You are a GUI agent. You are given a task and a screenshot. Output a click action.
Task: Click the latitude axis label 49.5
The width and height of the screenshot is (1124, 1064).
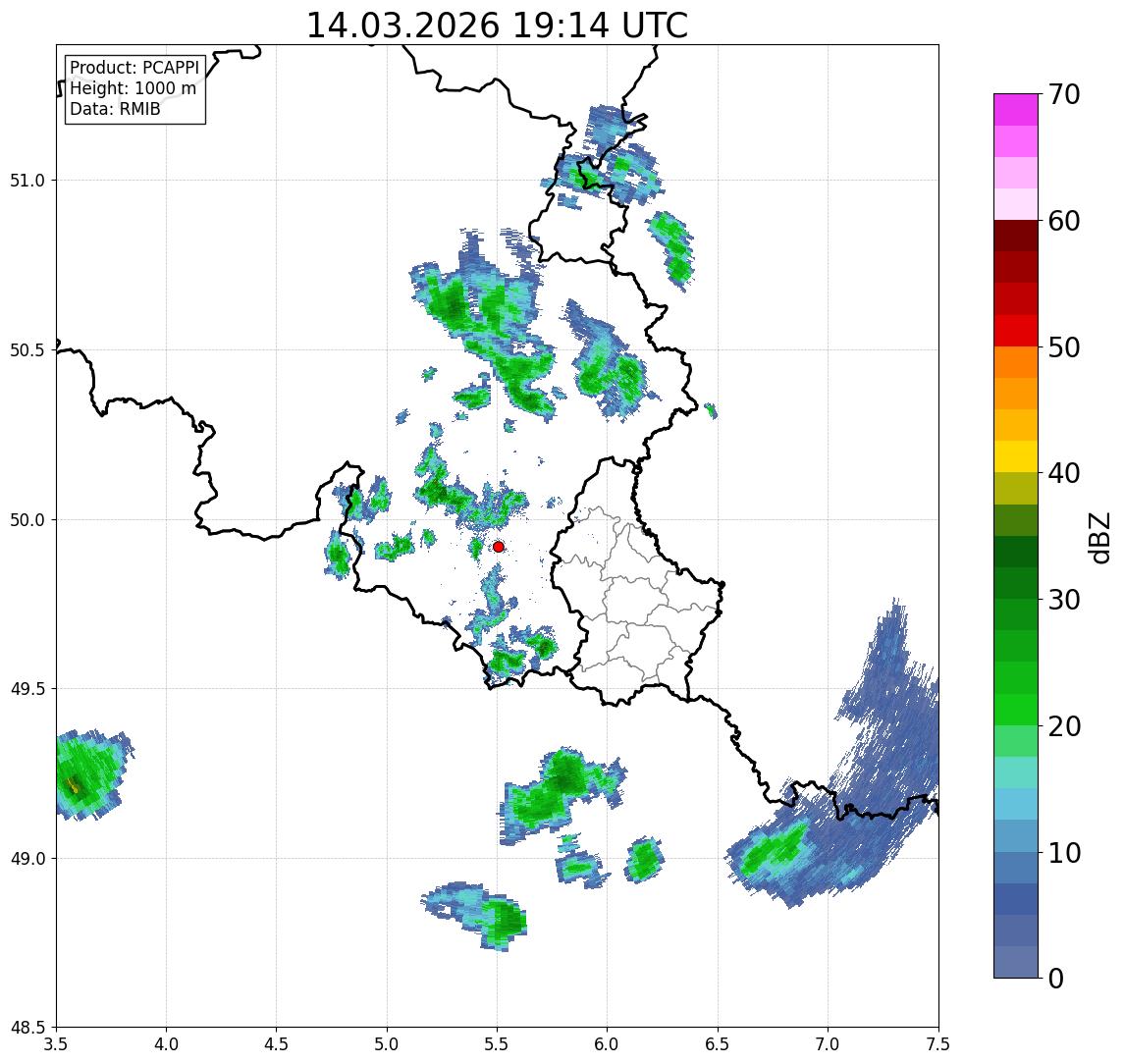pos(27,689)
